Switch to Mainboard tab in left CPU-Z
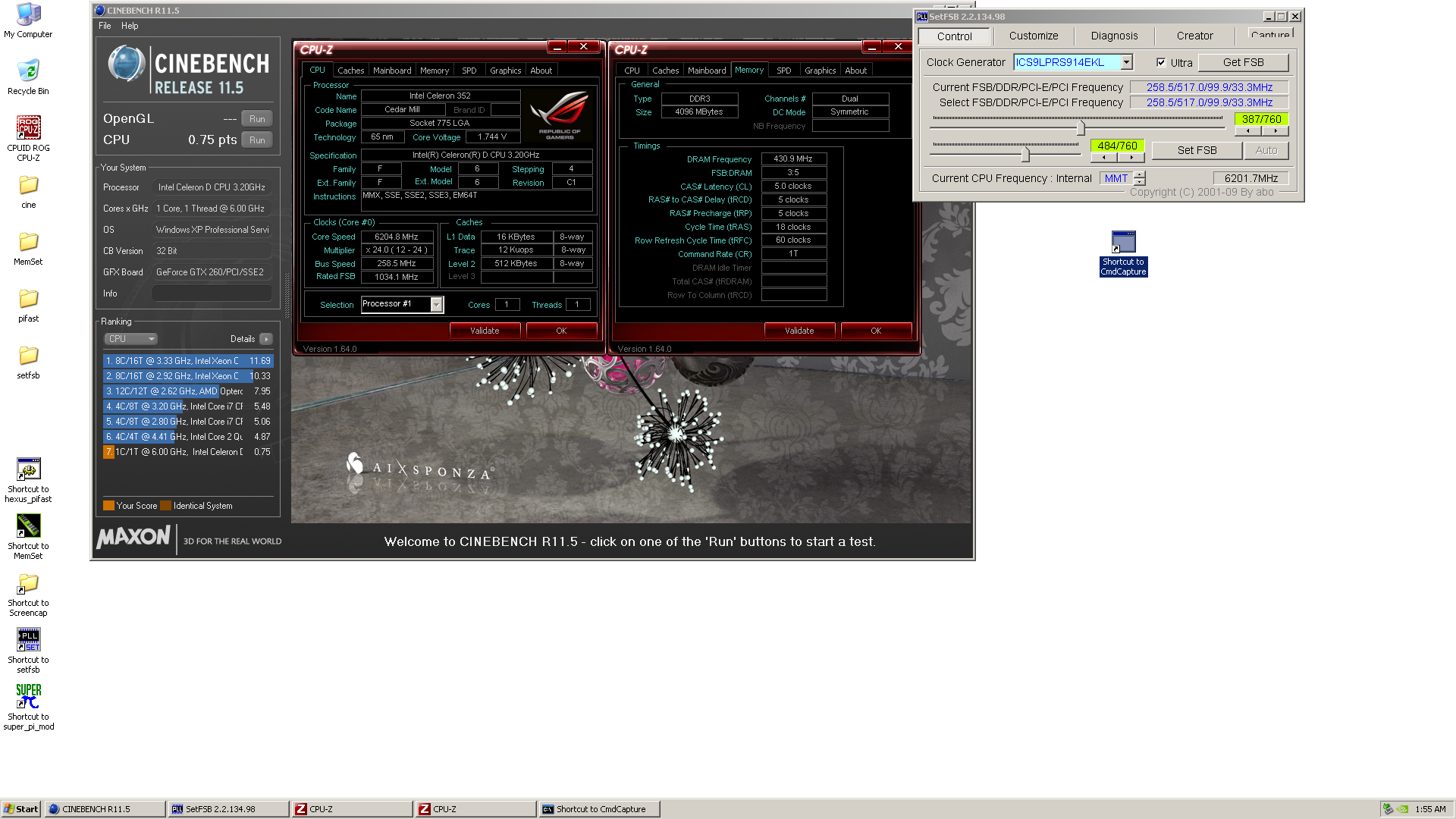The width and height of the screenshot is (1456, 819). [392, 71]
